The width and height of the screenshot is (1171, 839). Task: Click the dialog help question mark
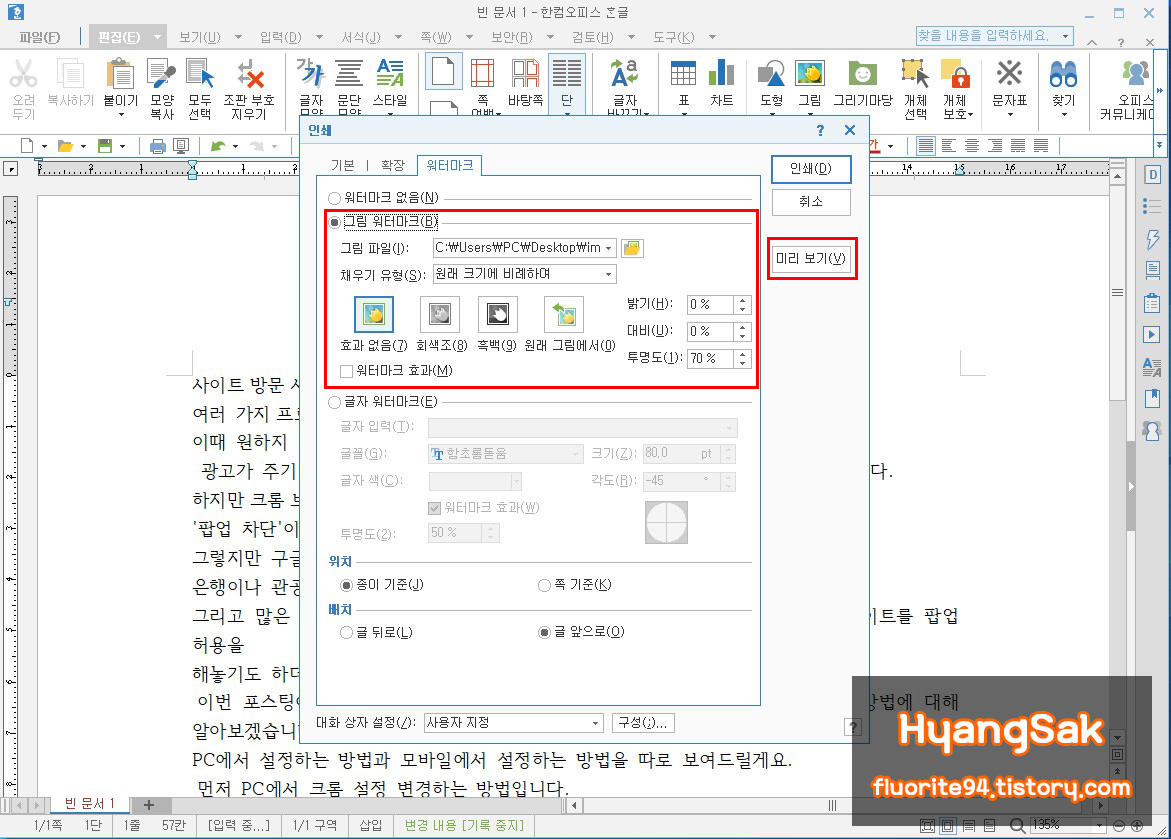(820, 131)
